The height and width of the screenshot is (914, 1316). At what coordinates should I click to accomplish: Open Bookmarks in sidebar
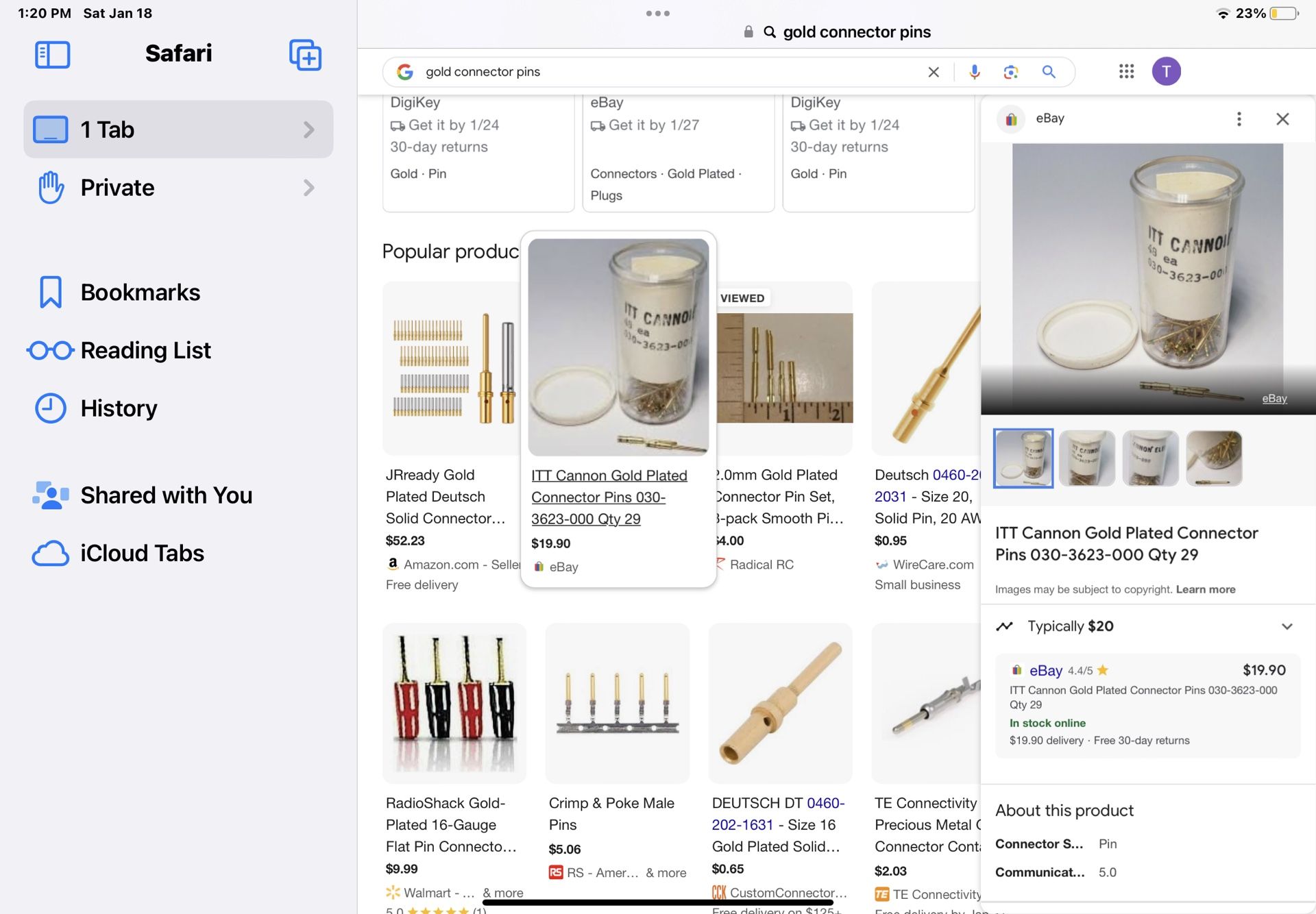tap(140, 293)
